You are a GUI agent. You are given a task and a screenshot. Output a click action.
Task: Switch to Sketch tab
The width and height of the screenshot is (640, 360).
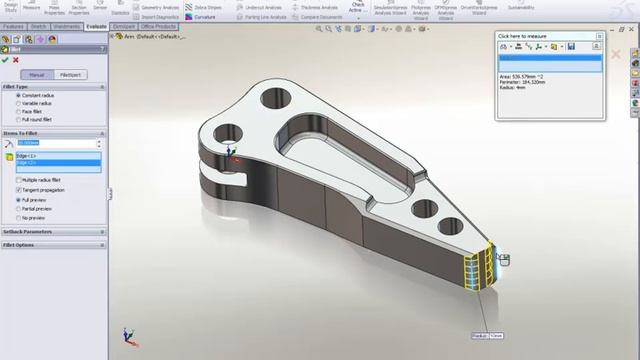pyautogui.click(x=38, y=27)
